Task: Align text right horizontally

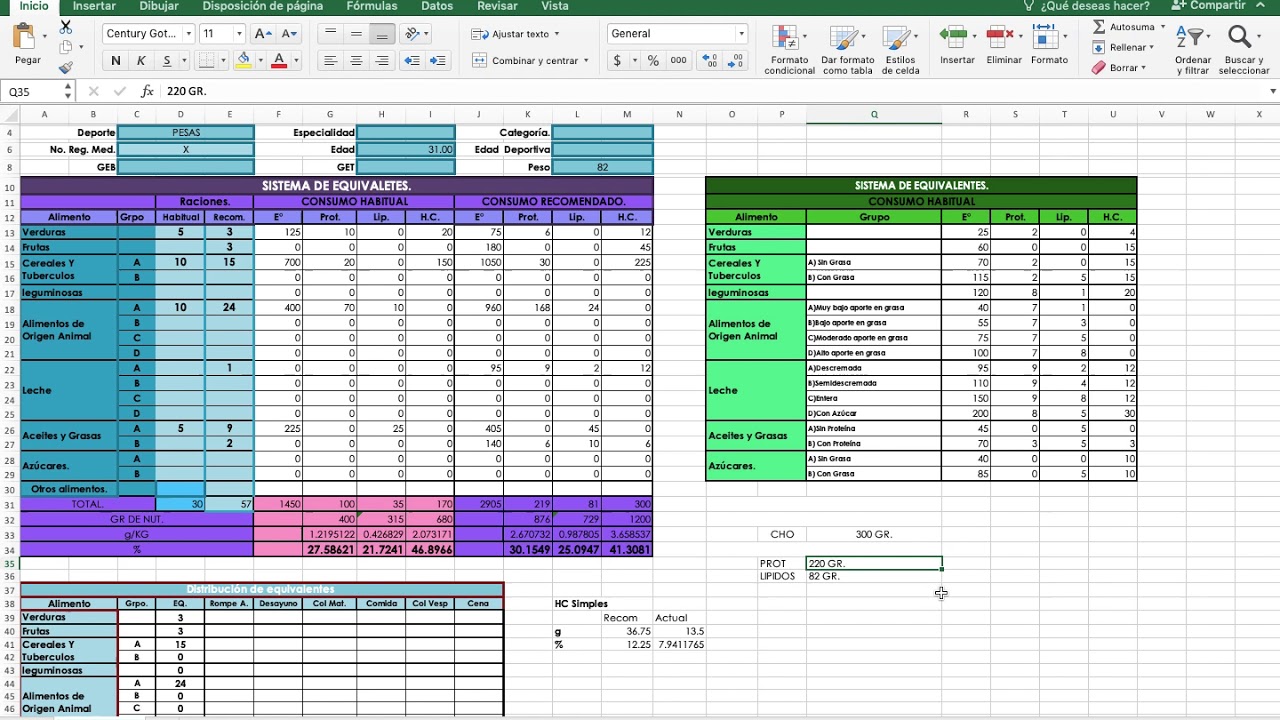Action: tap(381, 60)
